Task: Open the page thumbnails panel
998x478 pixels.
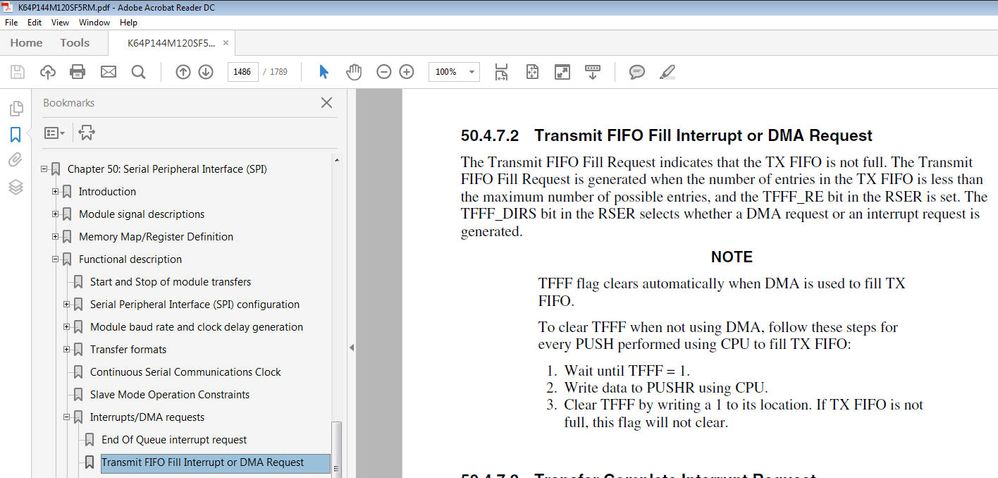Action: click(x=16, y=108)
